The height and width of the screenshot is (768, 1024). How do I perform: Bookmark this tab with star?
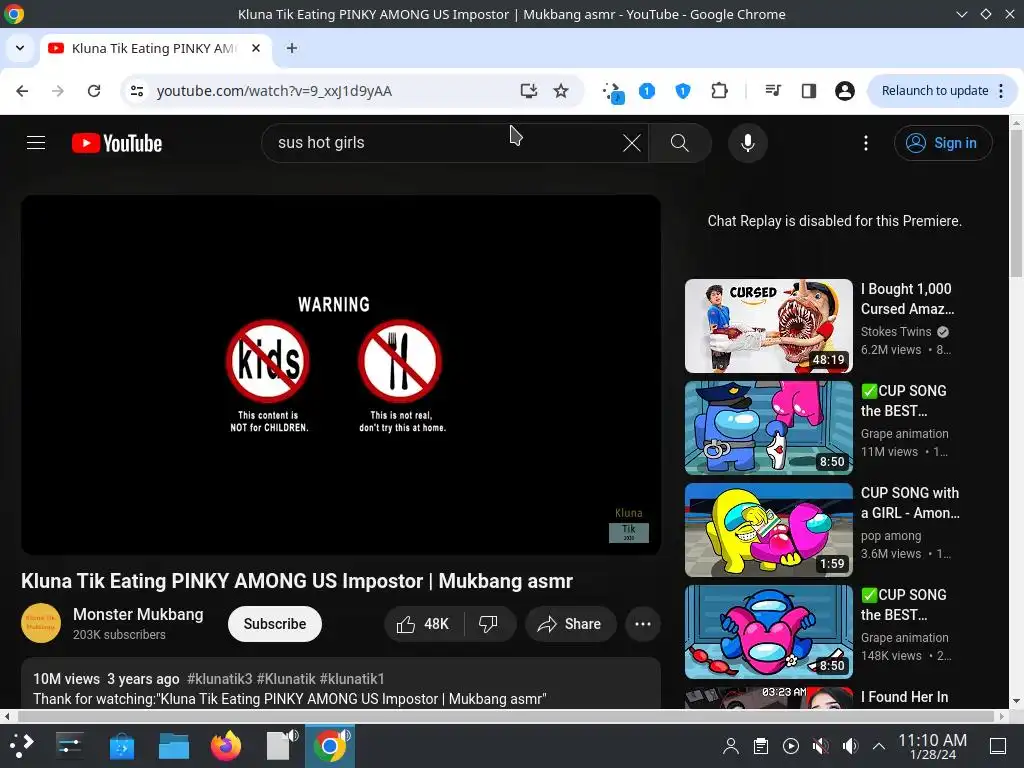coord(561,91)
